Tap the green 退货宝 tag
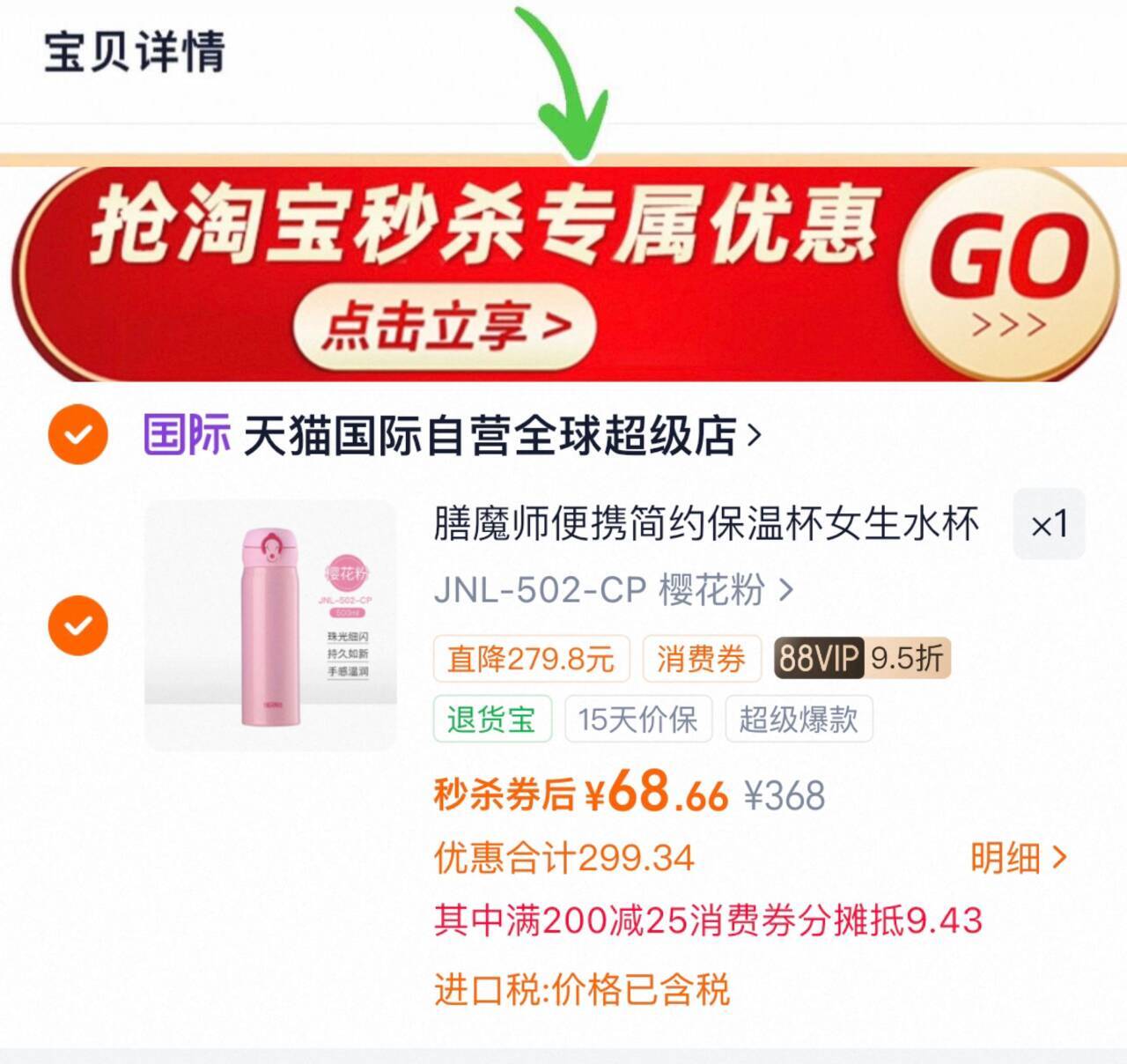The width and height of the screenshot is (1127, 1064). click(x=492, y=719)
